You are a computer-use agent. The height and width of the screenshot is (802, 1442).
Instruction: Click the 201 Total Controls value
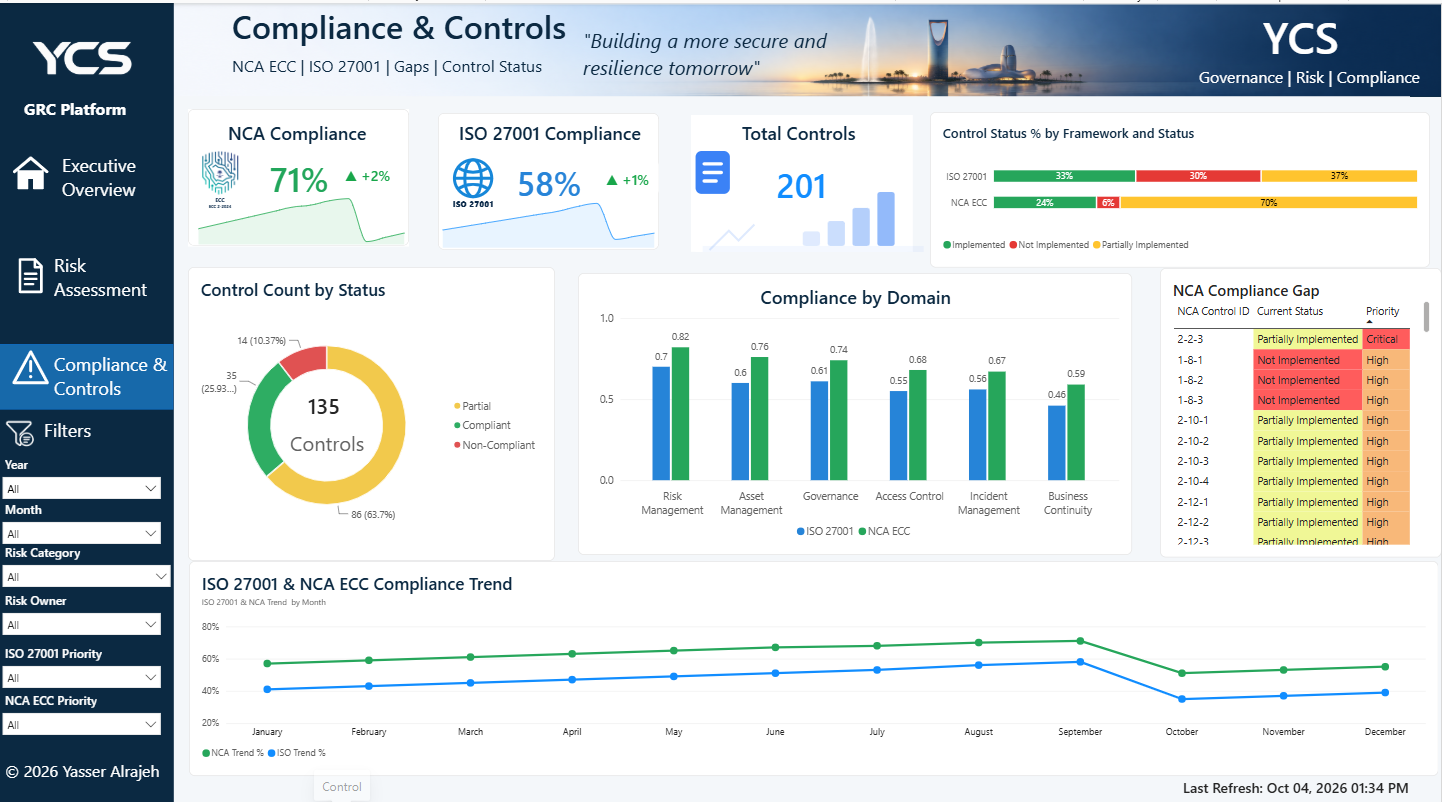point(801,186)
